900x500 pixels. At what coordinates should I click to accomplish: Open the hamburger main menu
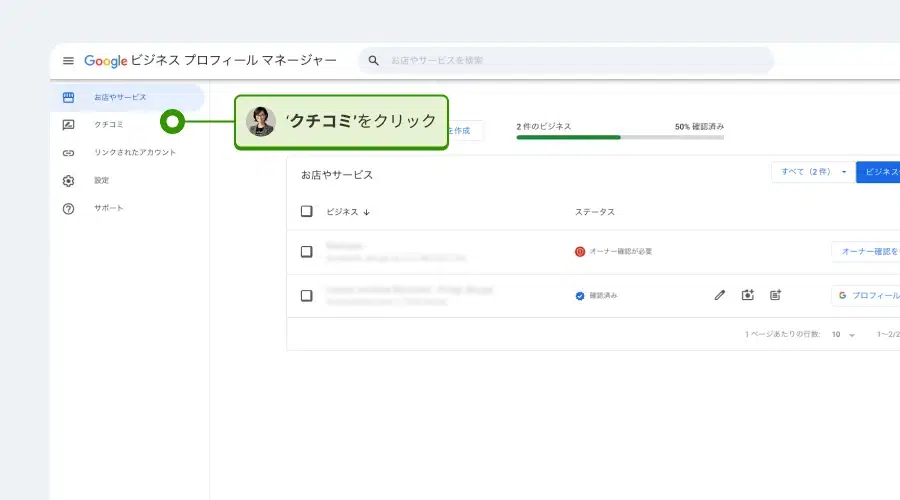click(x=68, y=60)
